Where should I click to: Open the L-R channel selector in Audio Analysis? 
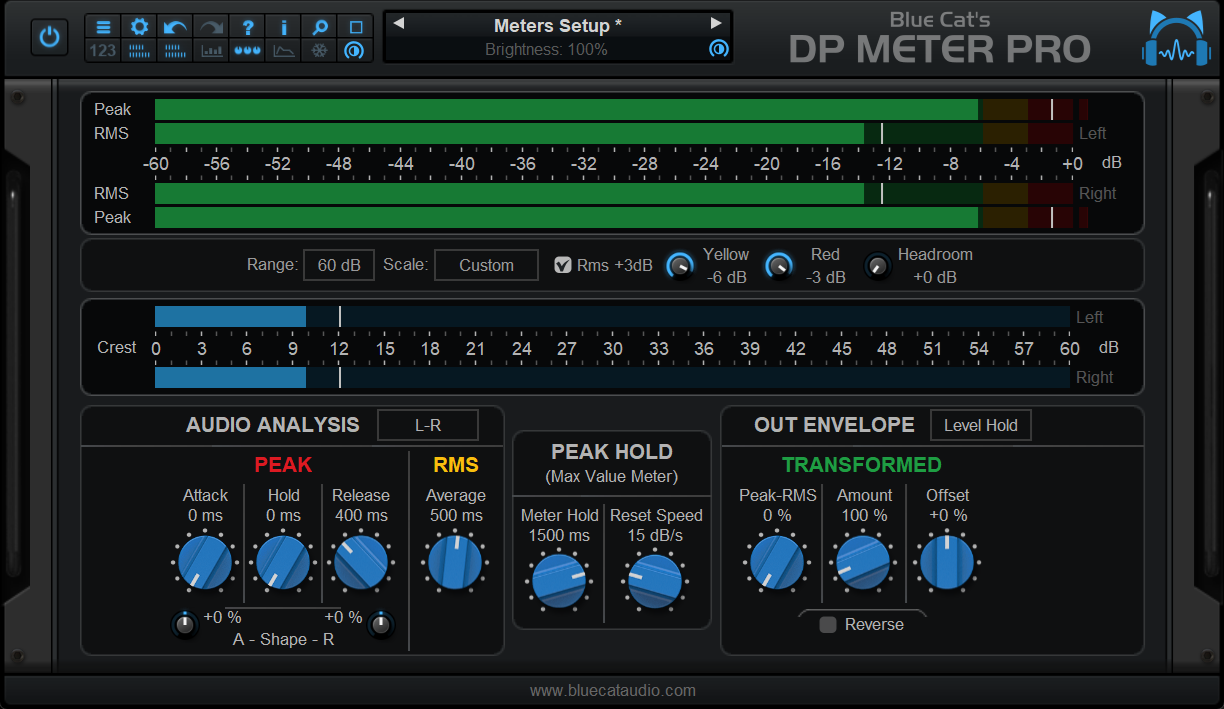(427, 424)
